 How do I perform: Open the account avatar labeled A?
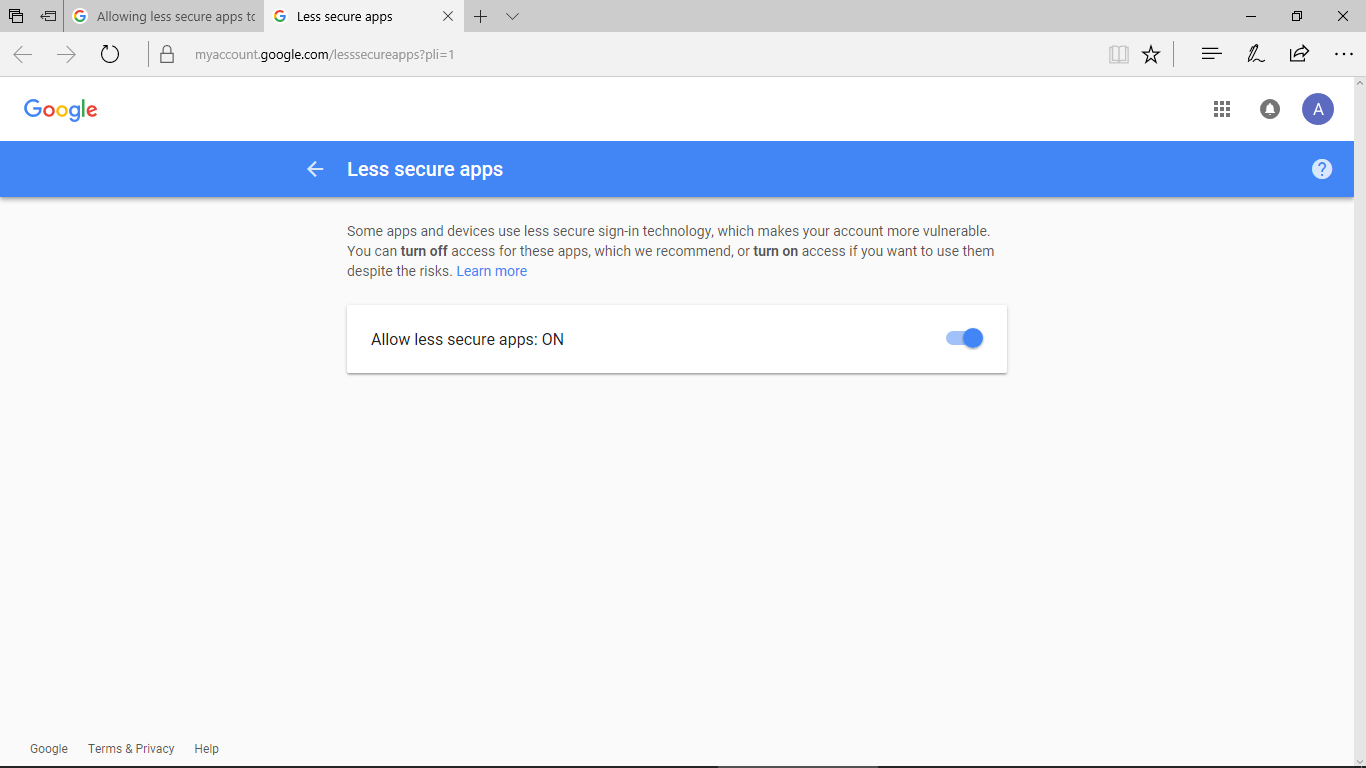click(1318, 109)
